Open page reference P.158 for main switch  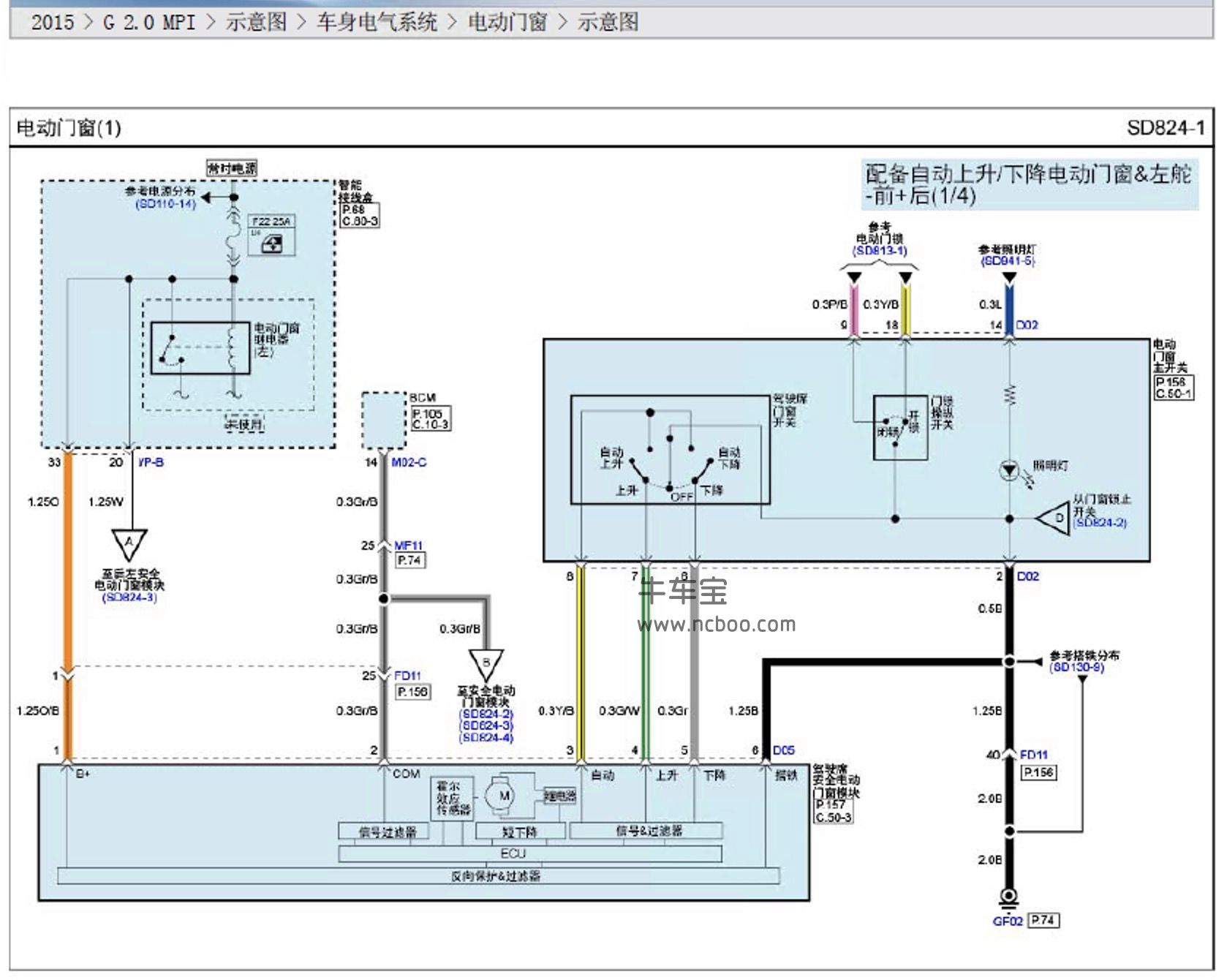point(1171,382)
